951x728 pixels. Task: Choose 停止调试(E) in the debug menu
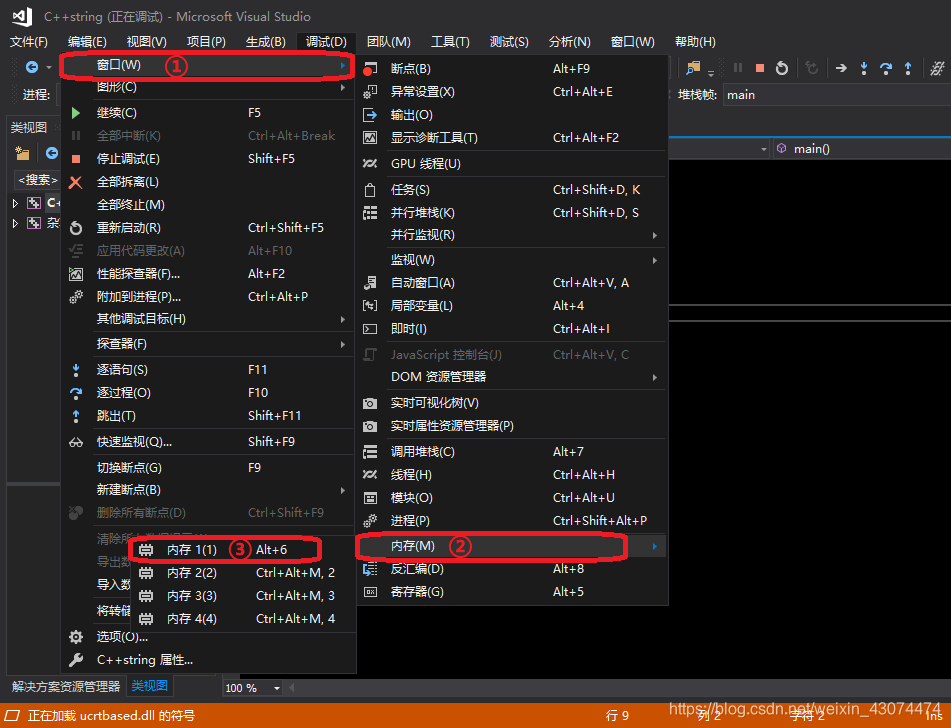209,159
